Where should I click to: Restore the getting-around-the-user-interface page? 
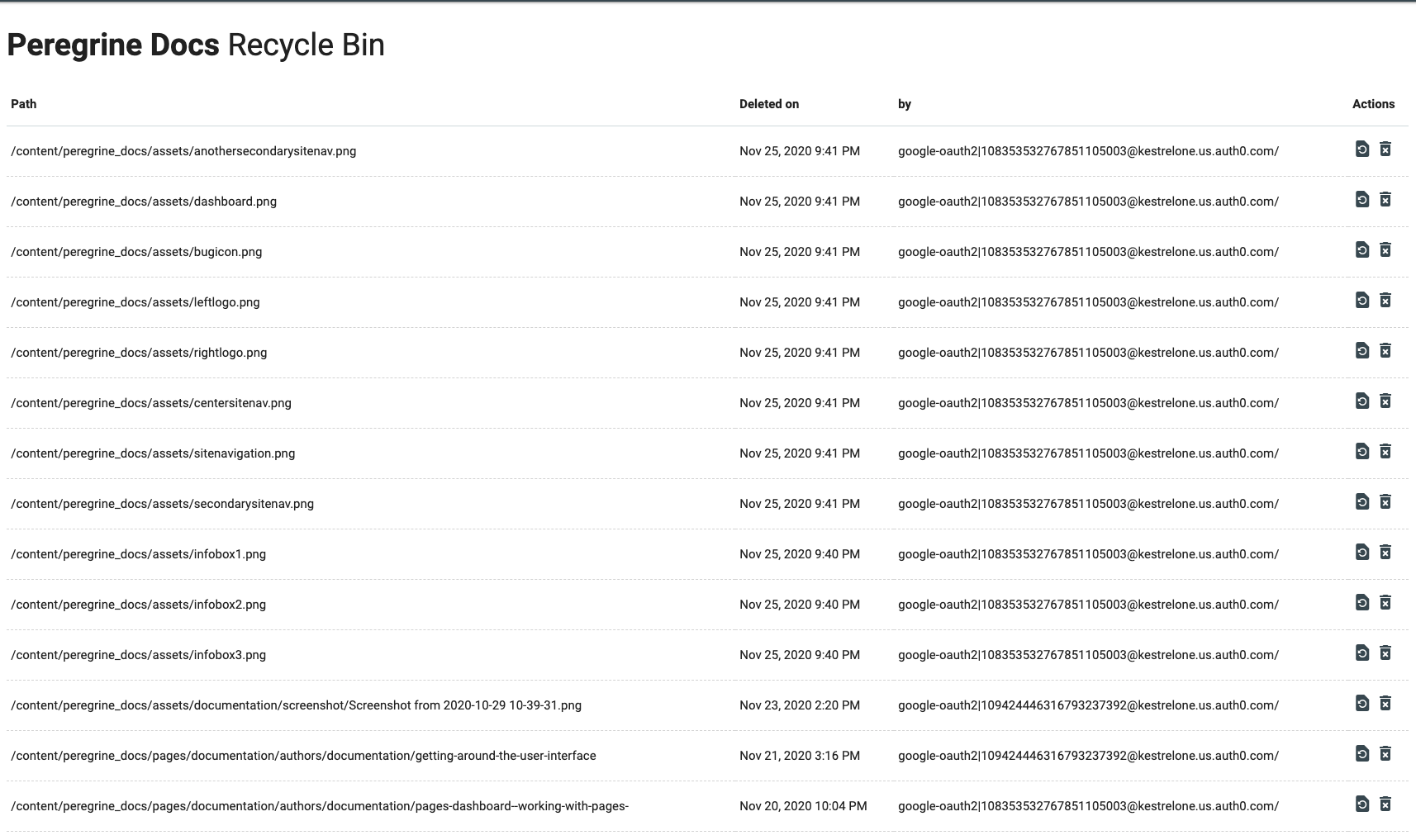[x=1362, y=754]
